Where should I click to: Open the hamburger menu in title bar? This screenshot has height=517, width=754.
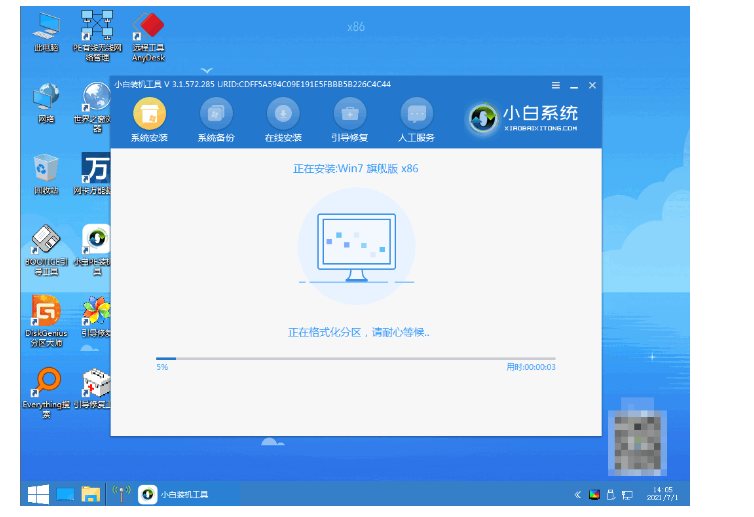[x=556, y=85]
